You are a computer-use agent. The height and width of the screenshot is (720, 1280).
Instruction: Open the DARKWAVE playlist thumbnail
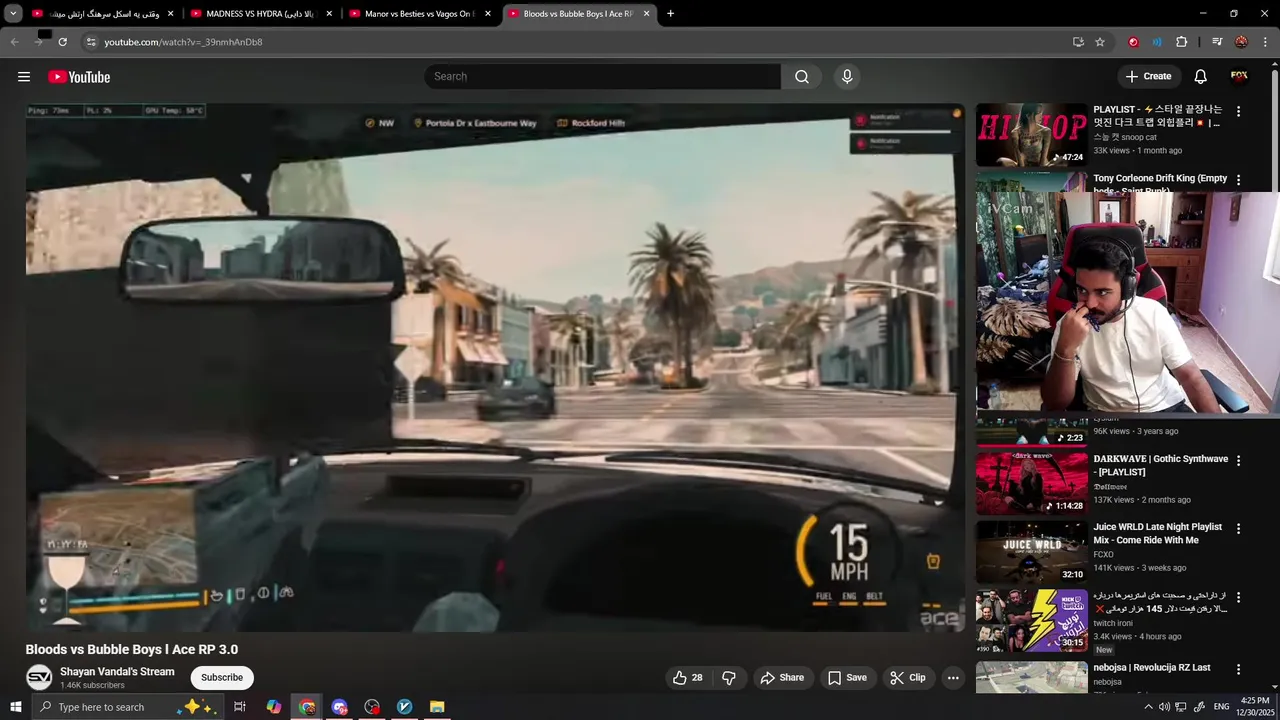pos(1031,483)
